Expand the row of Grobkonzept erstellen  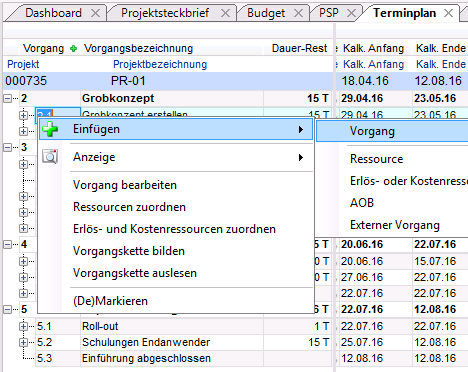(23, 115)
